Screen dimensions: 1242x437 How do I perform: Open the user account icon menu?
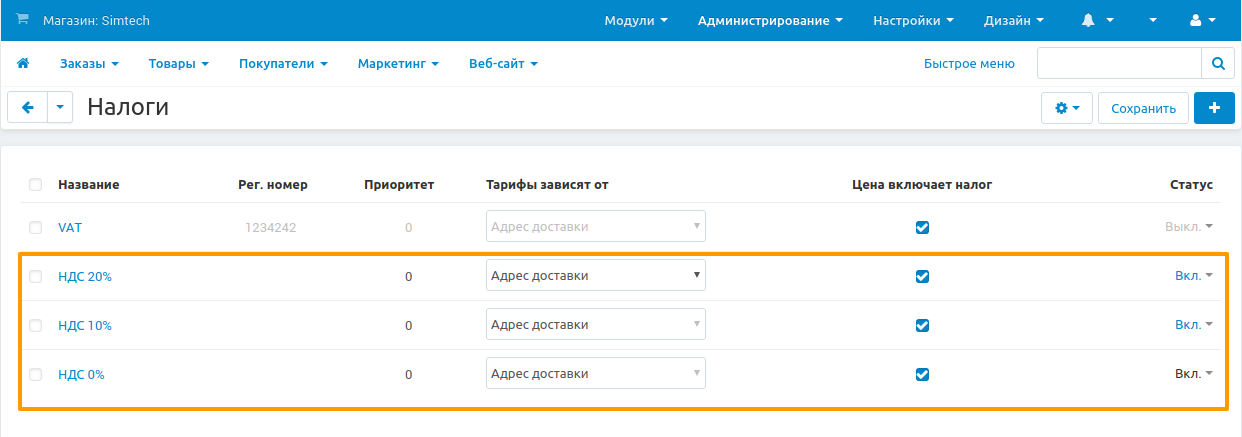(x=1200, y=20)
